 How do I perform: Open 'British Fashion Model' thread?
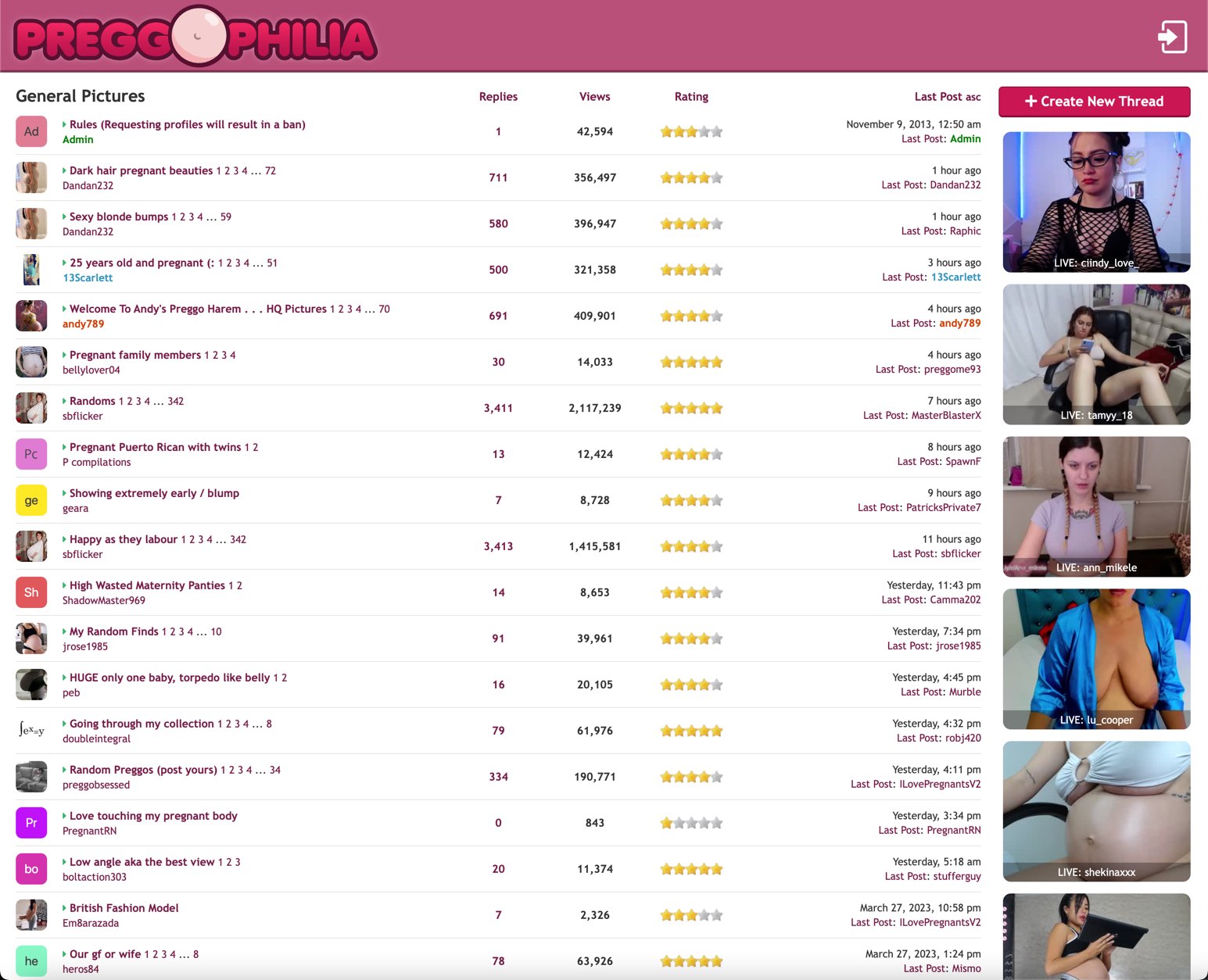click(124, 908)
